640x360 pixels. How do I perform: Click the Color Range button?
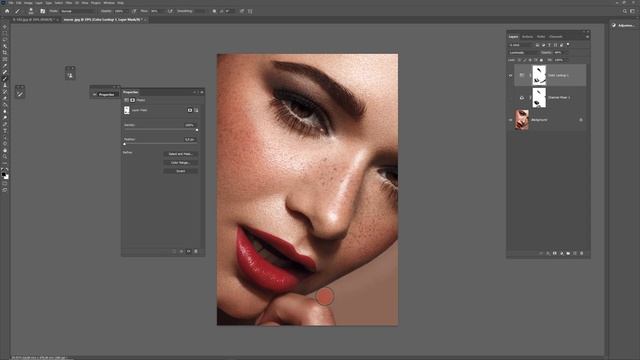181,162
